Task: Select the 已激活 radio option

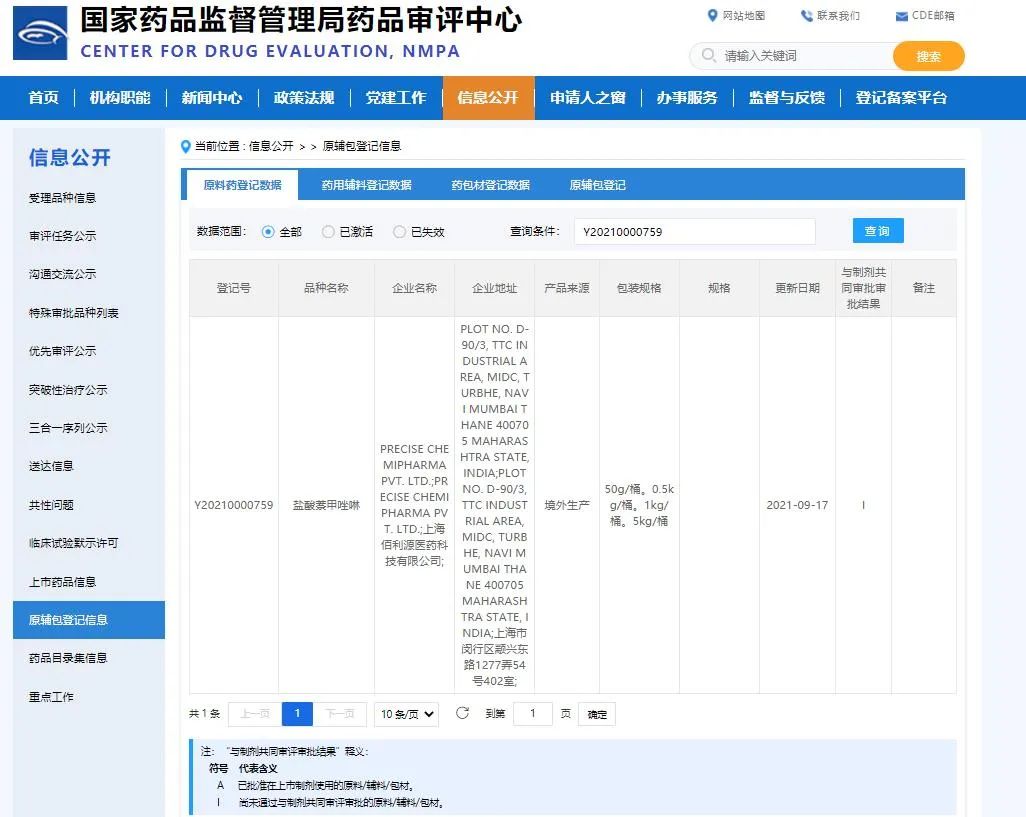Action: click(328, 232)
